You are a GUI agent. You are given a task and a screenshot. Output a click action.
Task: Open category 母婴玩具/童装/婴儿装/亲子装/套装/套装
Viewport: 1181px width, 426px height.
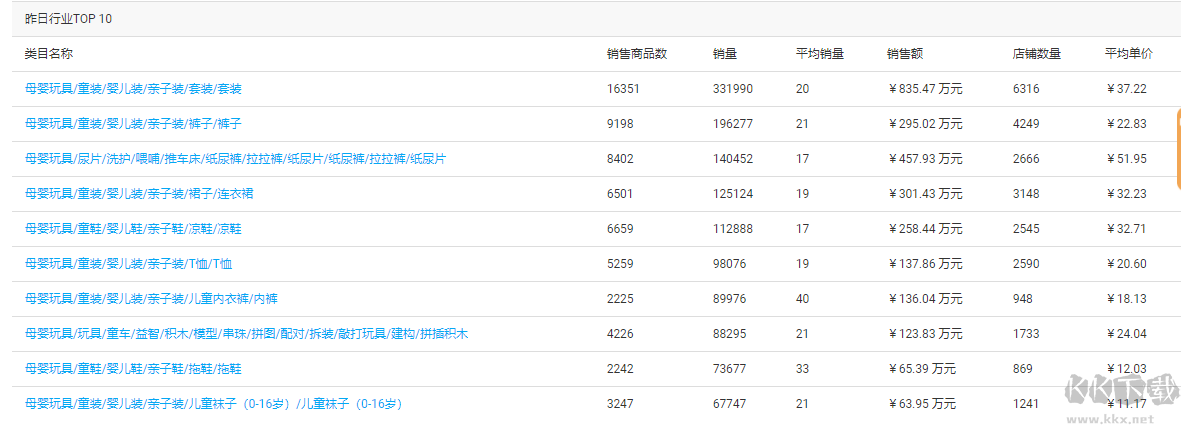pos(133,89)
